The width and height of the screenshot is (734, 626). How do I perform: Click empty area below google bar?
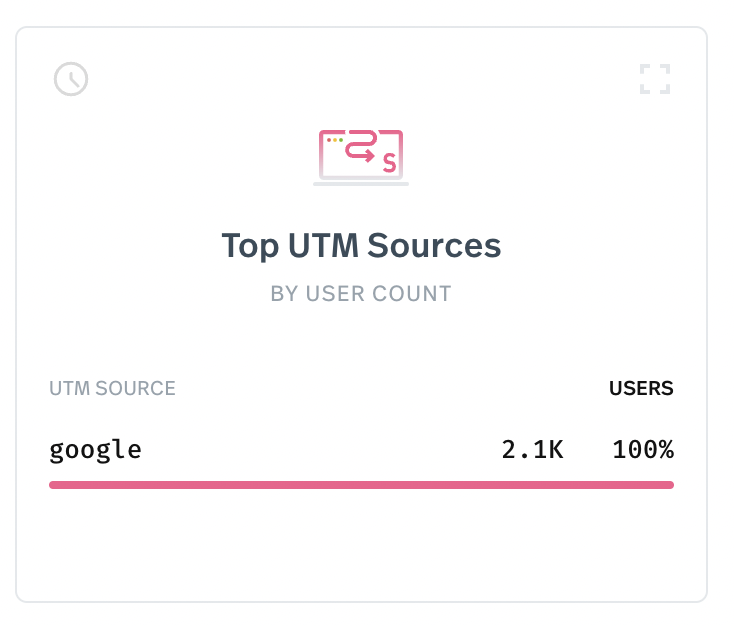361,543
